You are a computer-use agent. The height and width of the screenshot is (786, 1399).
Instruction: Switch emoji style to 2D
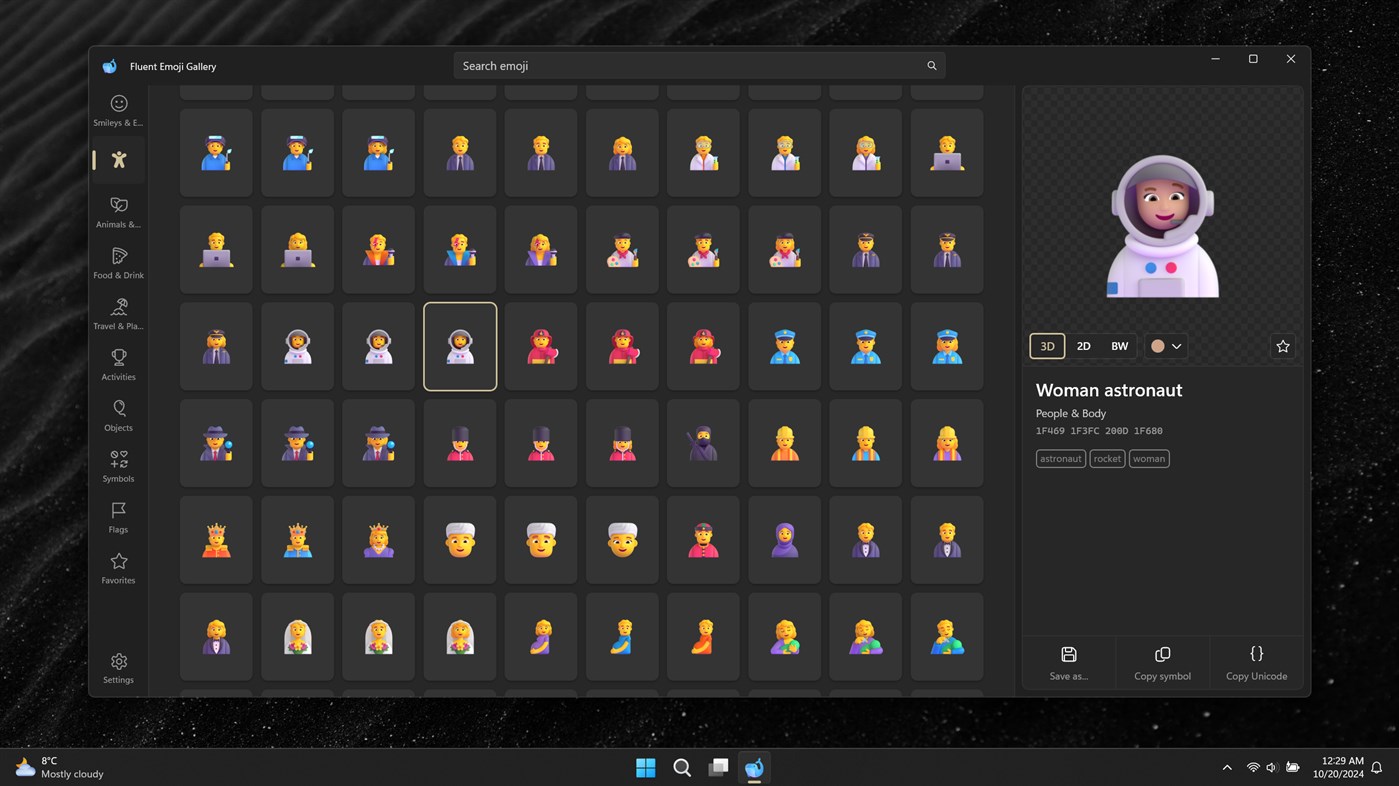point(1083,345)
